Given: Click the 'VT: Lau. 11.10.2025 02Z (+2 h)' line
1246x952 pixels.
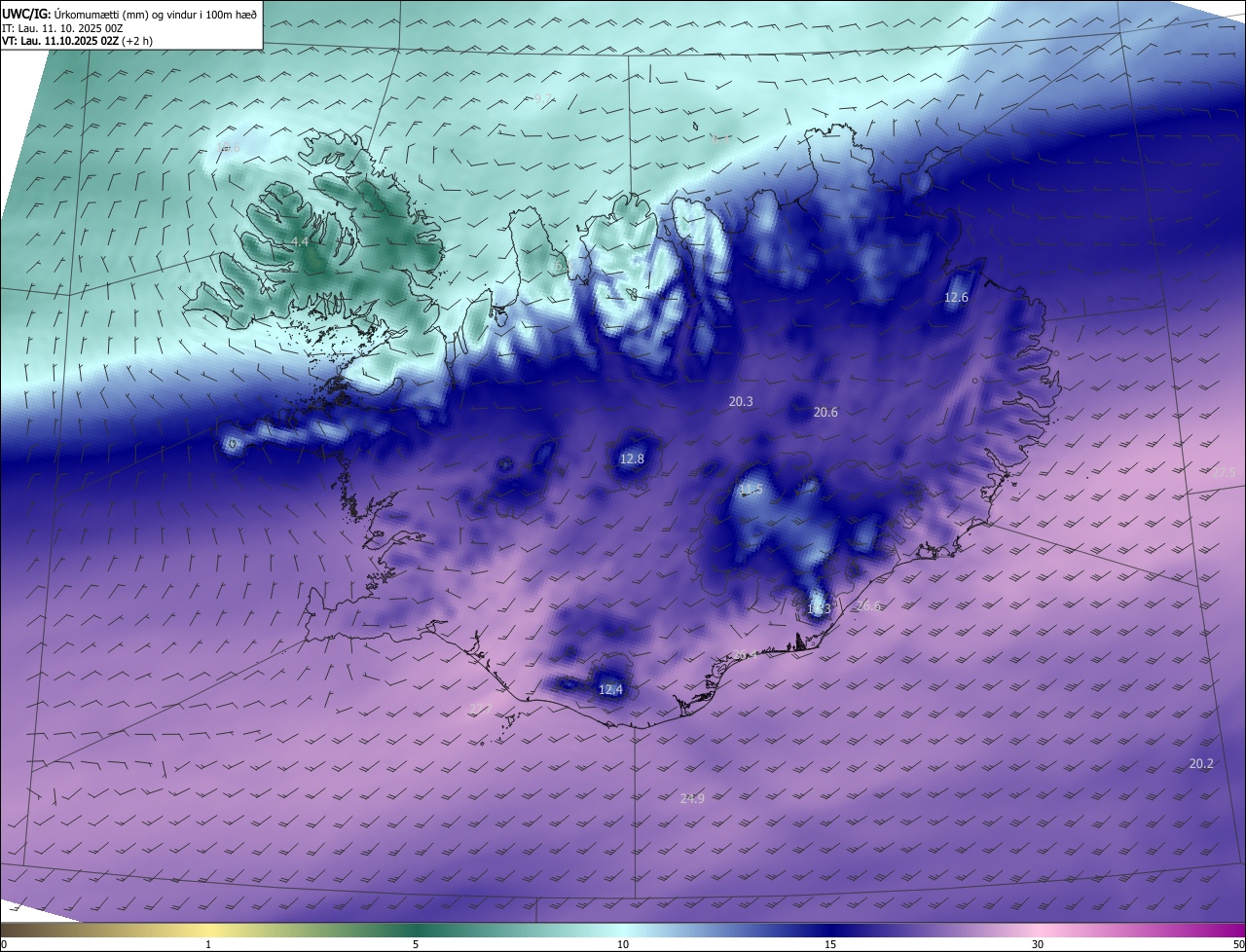Looking at the screenshot, I should [x=77, y=41].
